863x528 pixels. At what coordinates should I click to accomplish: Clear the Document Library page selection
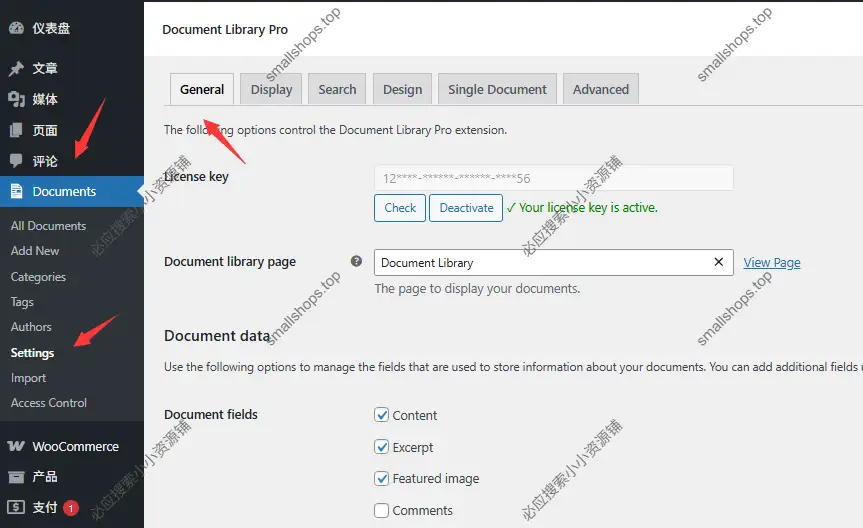click(718, 262)
